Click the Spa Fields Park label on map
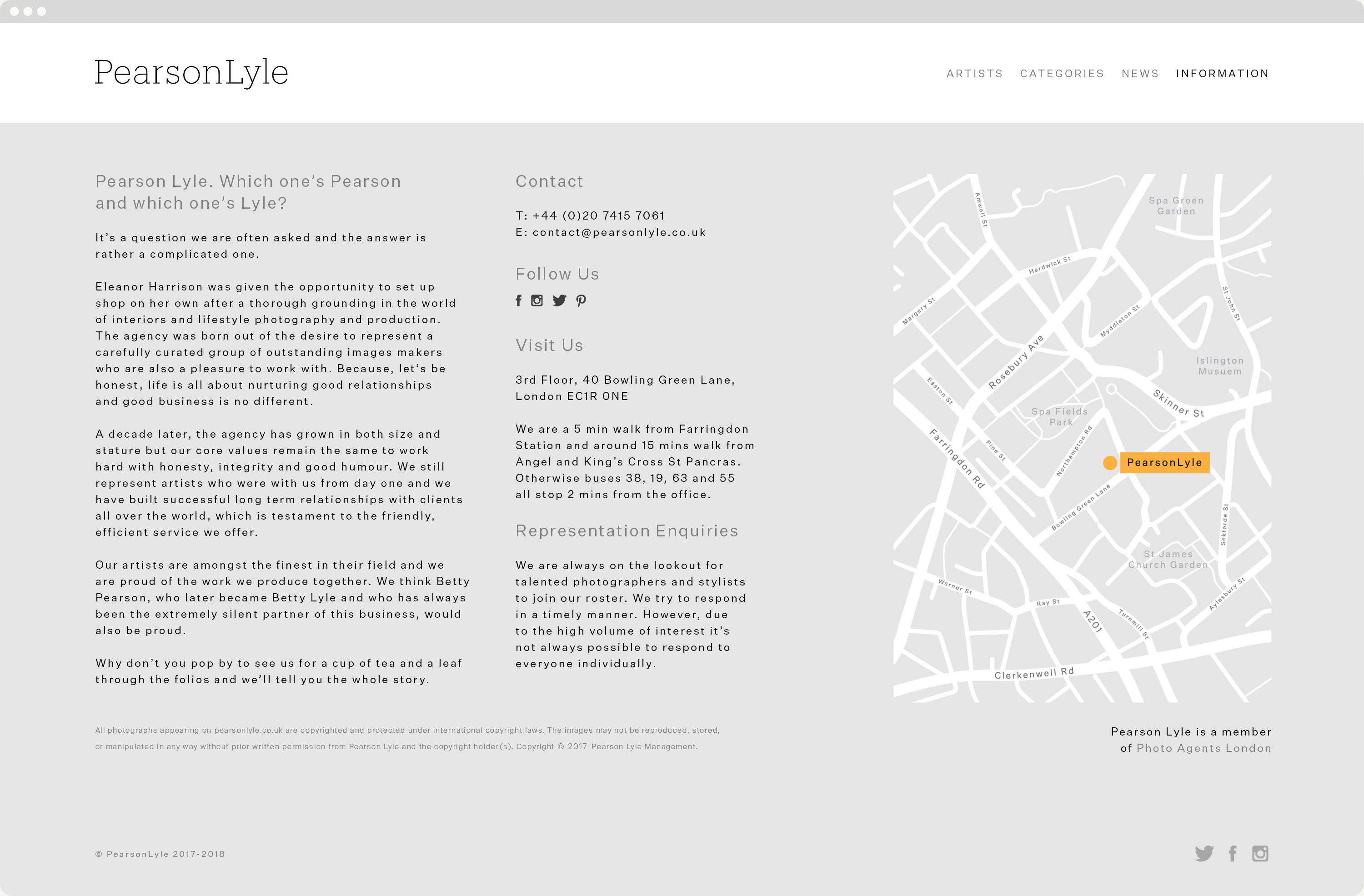The image size is (1364, 896). tap(1060, 416)
